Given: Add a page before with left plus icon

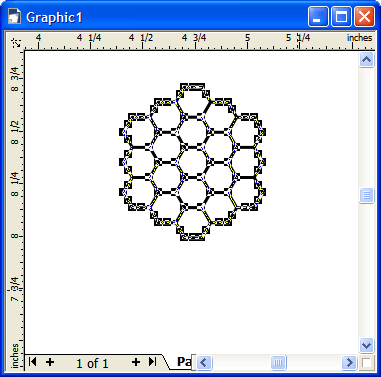Looking at the screenshot, I should [50, 362].
